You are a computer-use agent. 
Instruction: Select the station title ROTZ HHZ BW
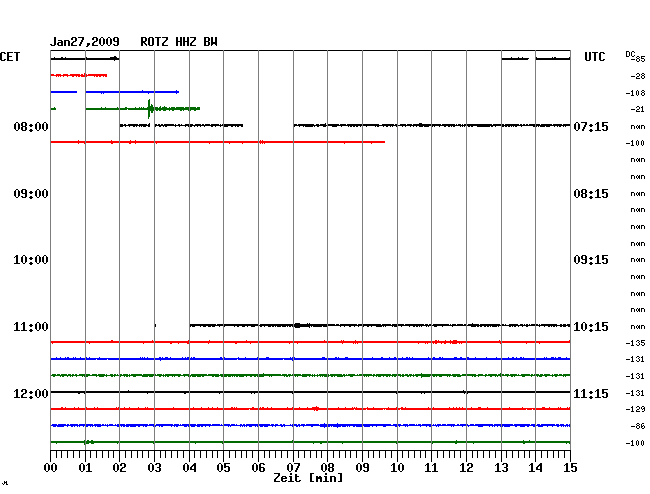click(179, 42)
